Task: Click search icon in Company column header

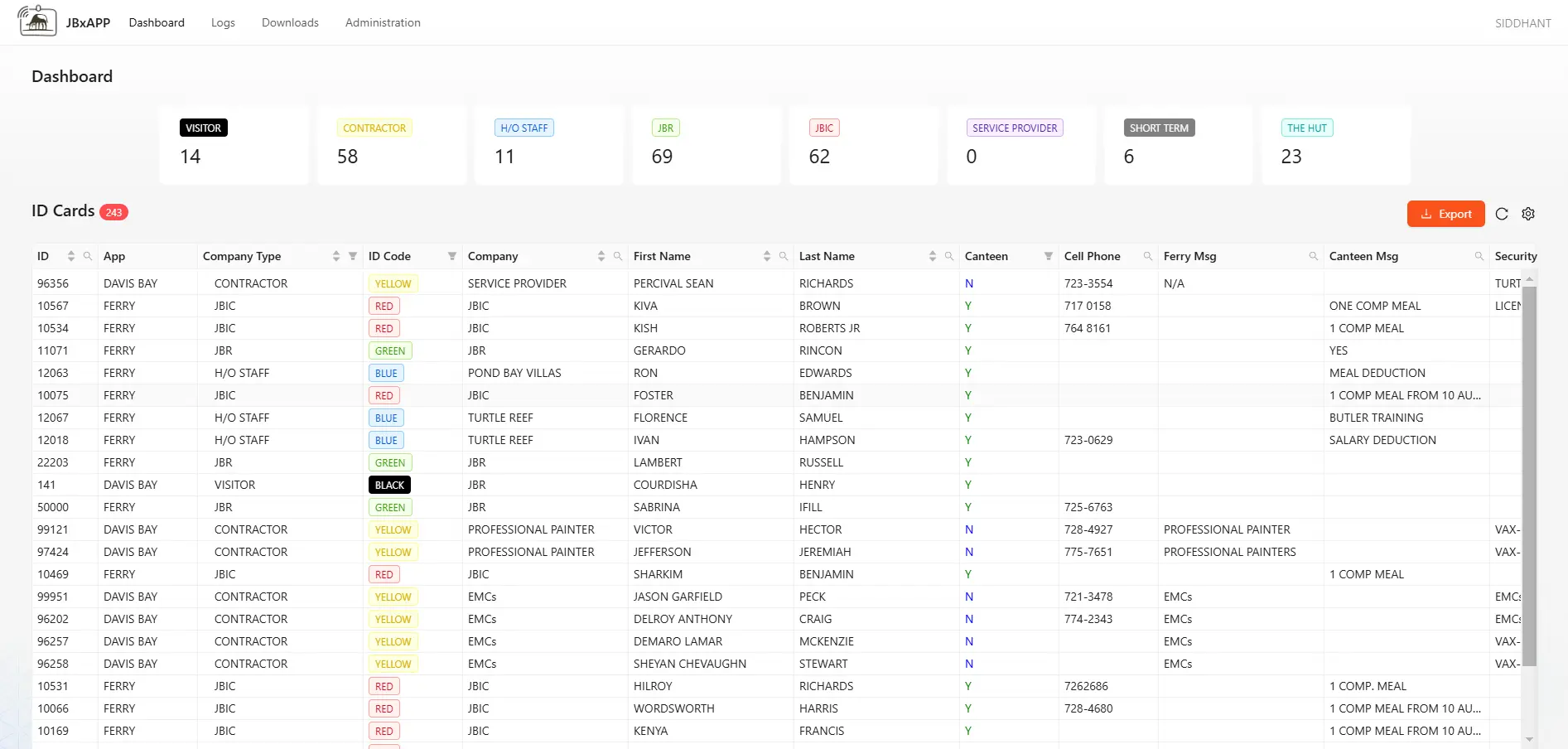Action: click(x=618, y=256)
